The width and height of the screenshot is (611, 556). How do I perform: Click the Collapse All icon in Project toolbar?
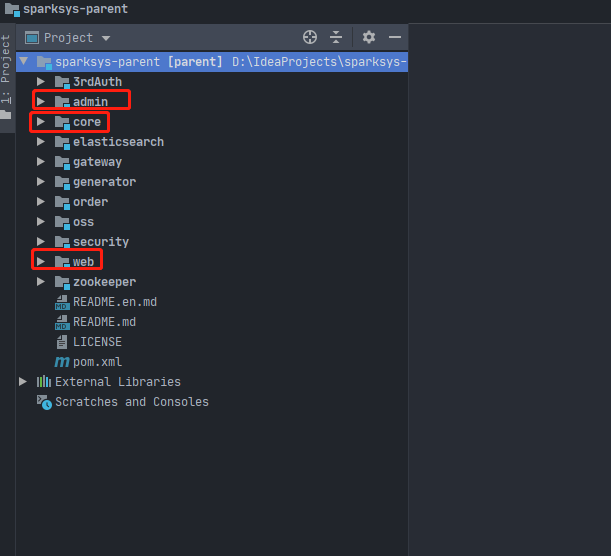point(336,37)
